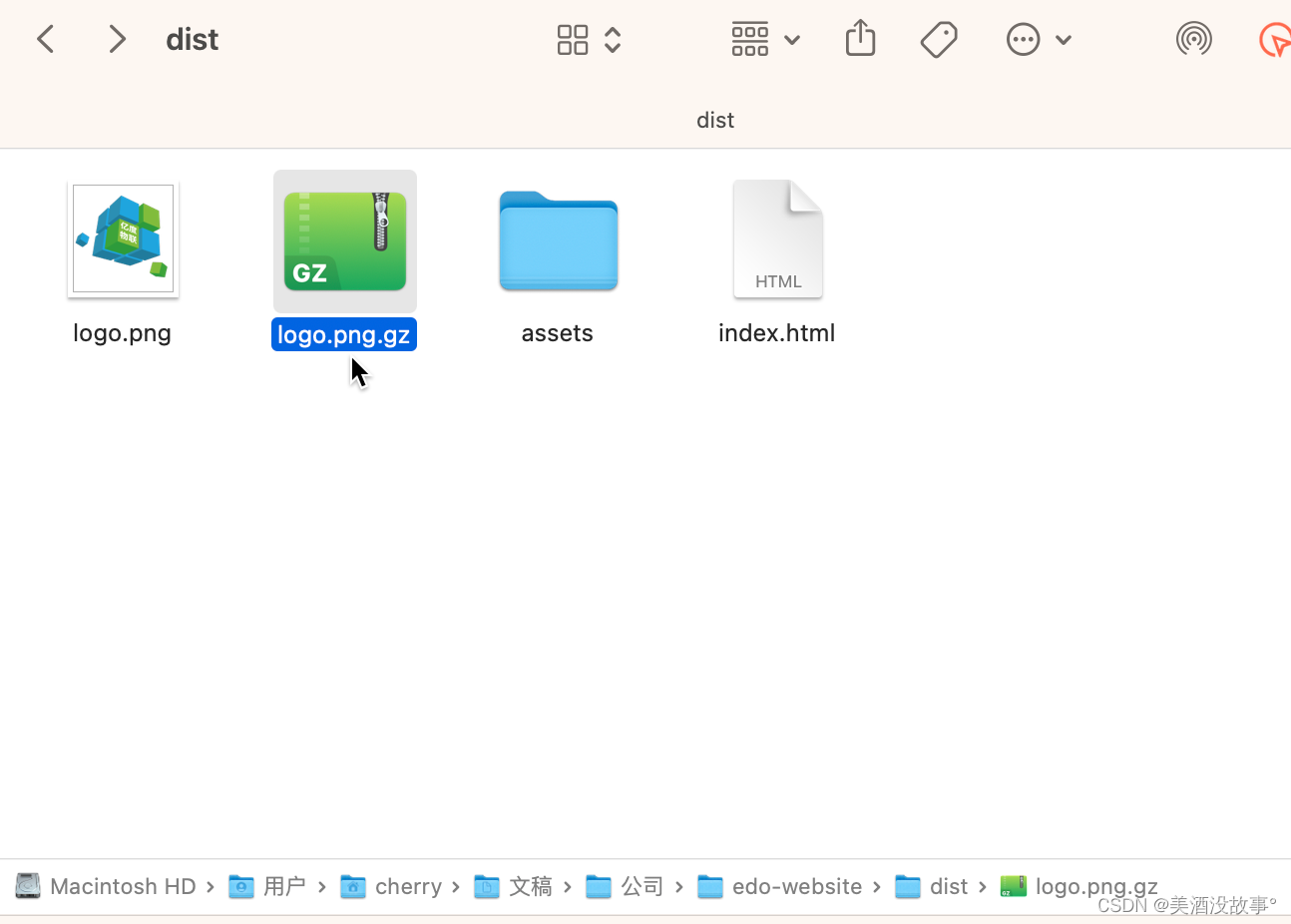Click the dist tab title
Viewport: 1291px width, 924px height.
715,120
